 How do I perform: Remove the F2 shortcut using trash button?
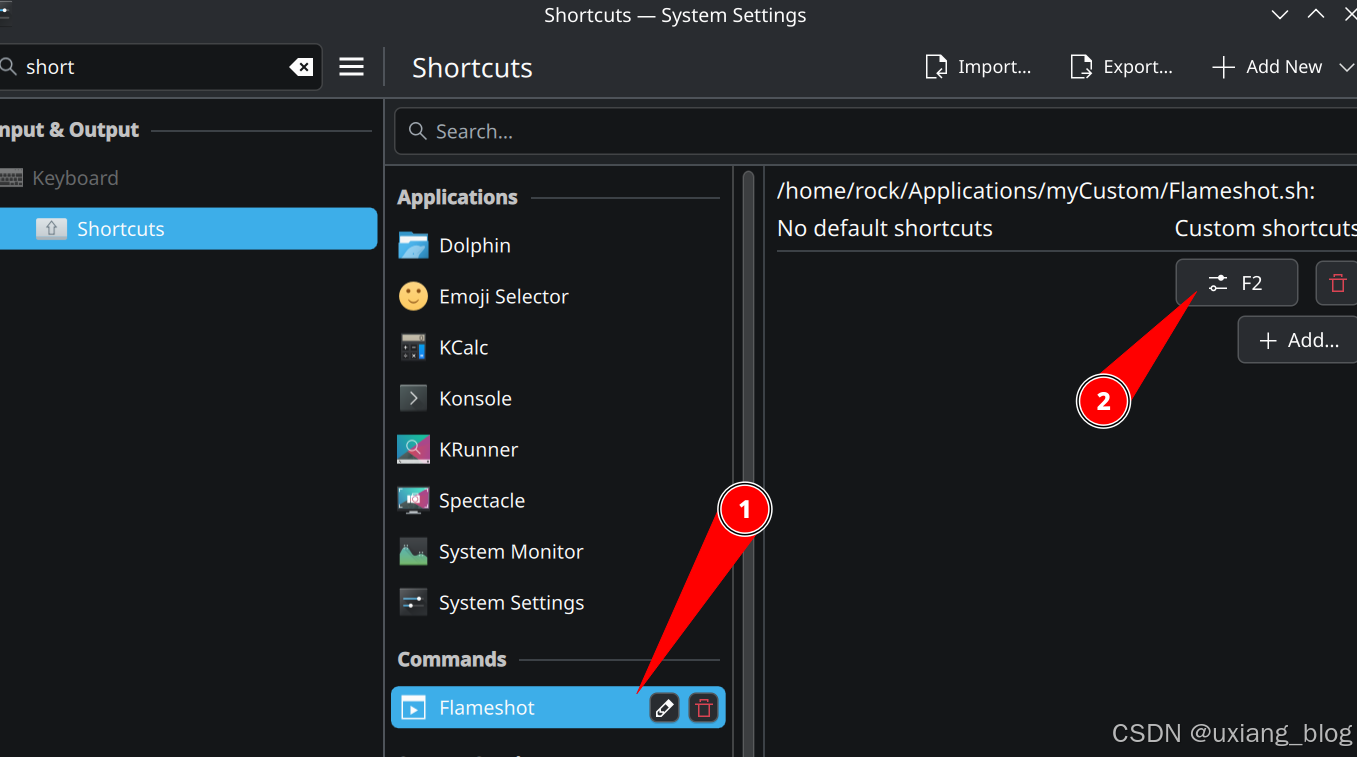click(x=1337, y=283)
